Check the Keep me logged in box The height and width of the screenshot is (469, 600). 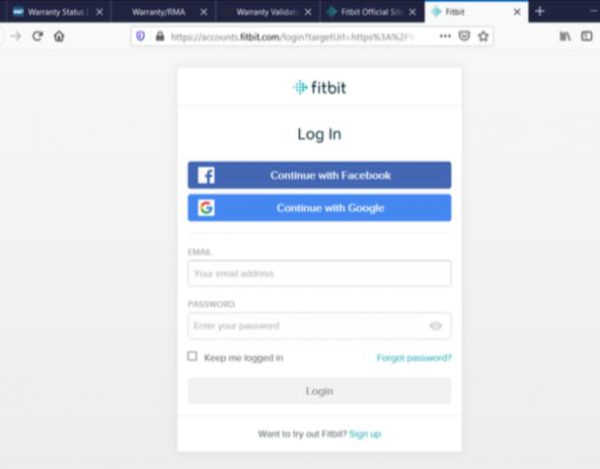pyautogui.click(x=192, y=356)
